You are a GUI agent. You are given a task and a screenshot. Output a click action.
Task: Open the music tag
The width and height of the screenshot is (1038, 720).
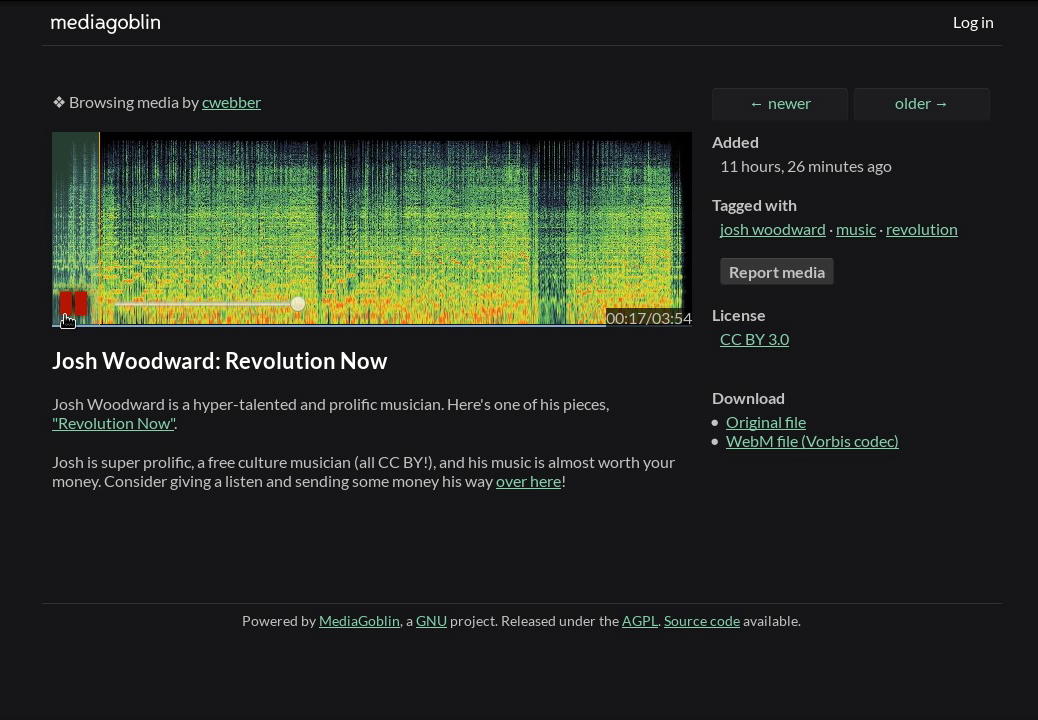pyautogui.click(x=856, y=230)
